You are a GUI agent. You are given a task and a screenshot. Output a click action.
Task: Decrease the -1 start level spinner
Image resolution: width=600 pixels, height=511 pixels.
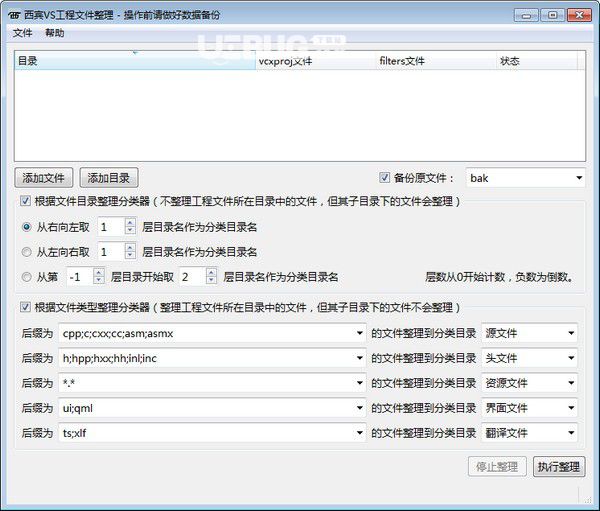(99, 281)
